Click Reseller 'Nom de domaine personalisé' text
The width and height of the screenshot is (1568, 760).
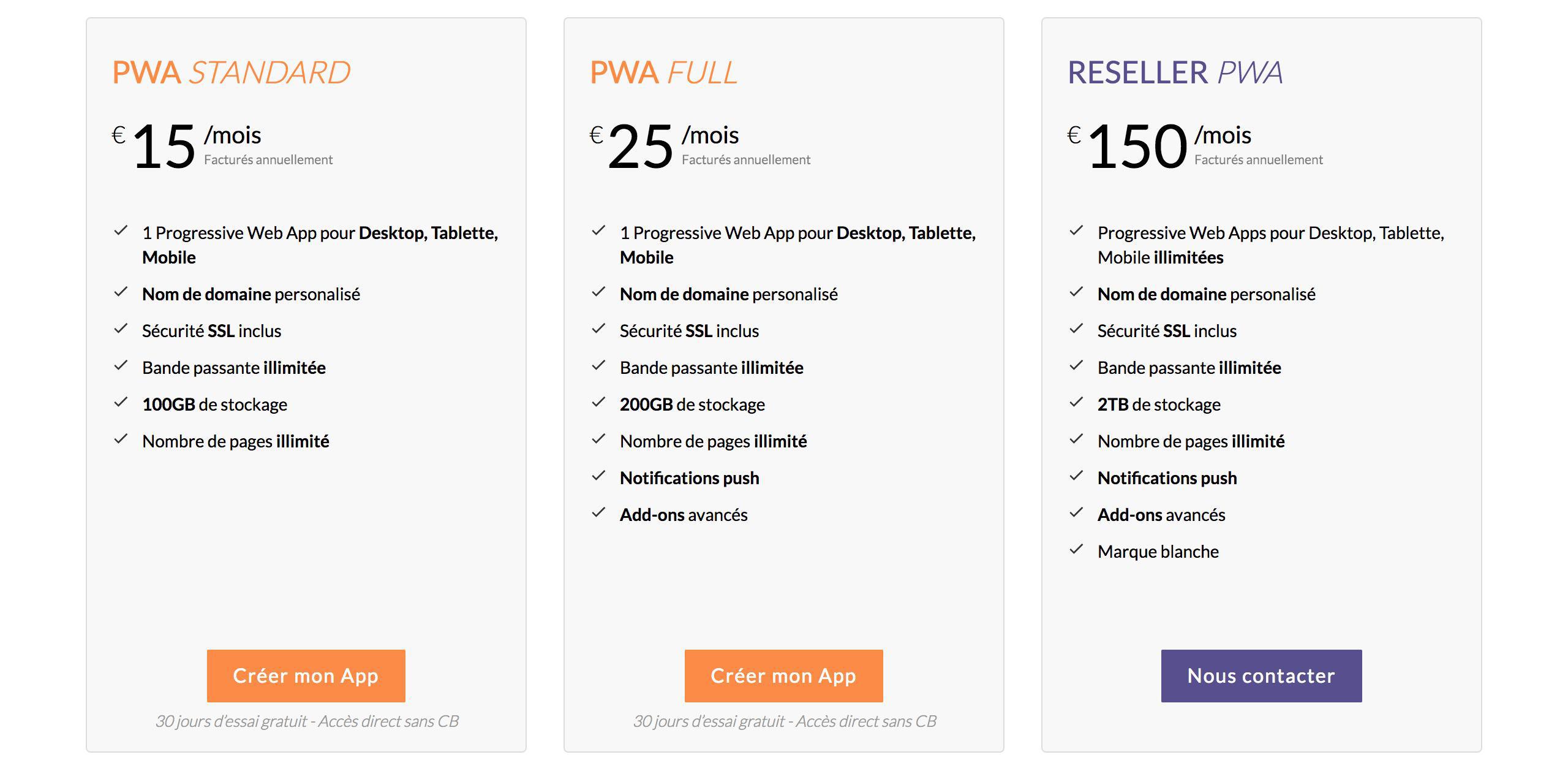click(1206, 294)
